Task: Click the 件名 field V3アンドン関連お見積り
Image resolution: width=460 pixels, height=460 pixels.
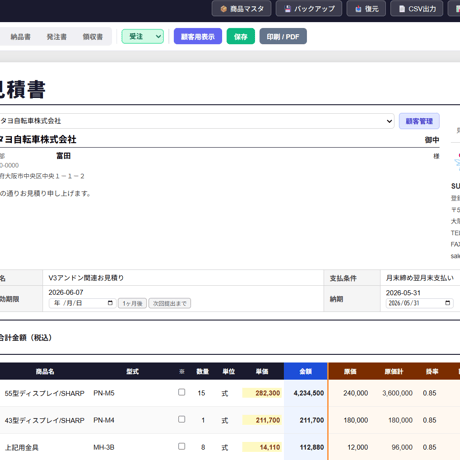Action: click(x=183, y=278)
